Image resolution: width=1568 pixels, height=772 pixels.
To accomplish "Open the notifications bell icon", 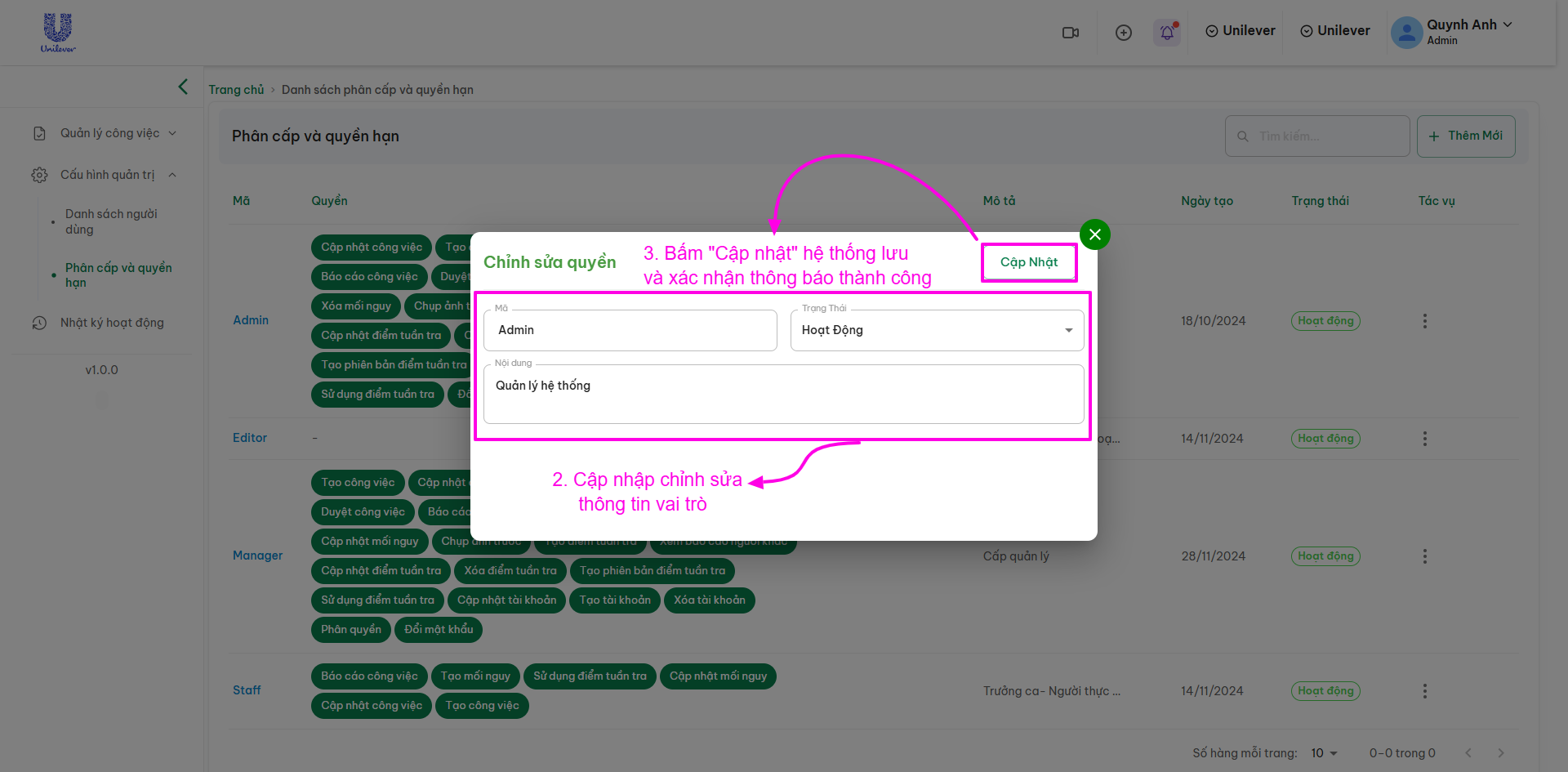I will click(x=1167, y=33).
